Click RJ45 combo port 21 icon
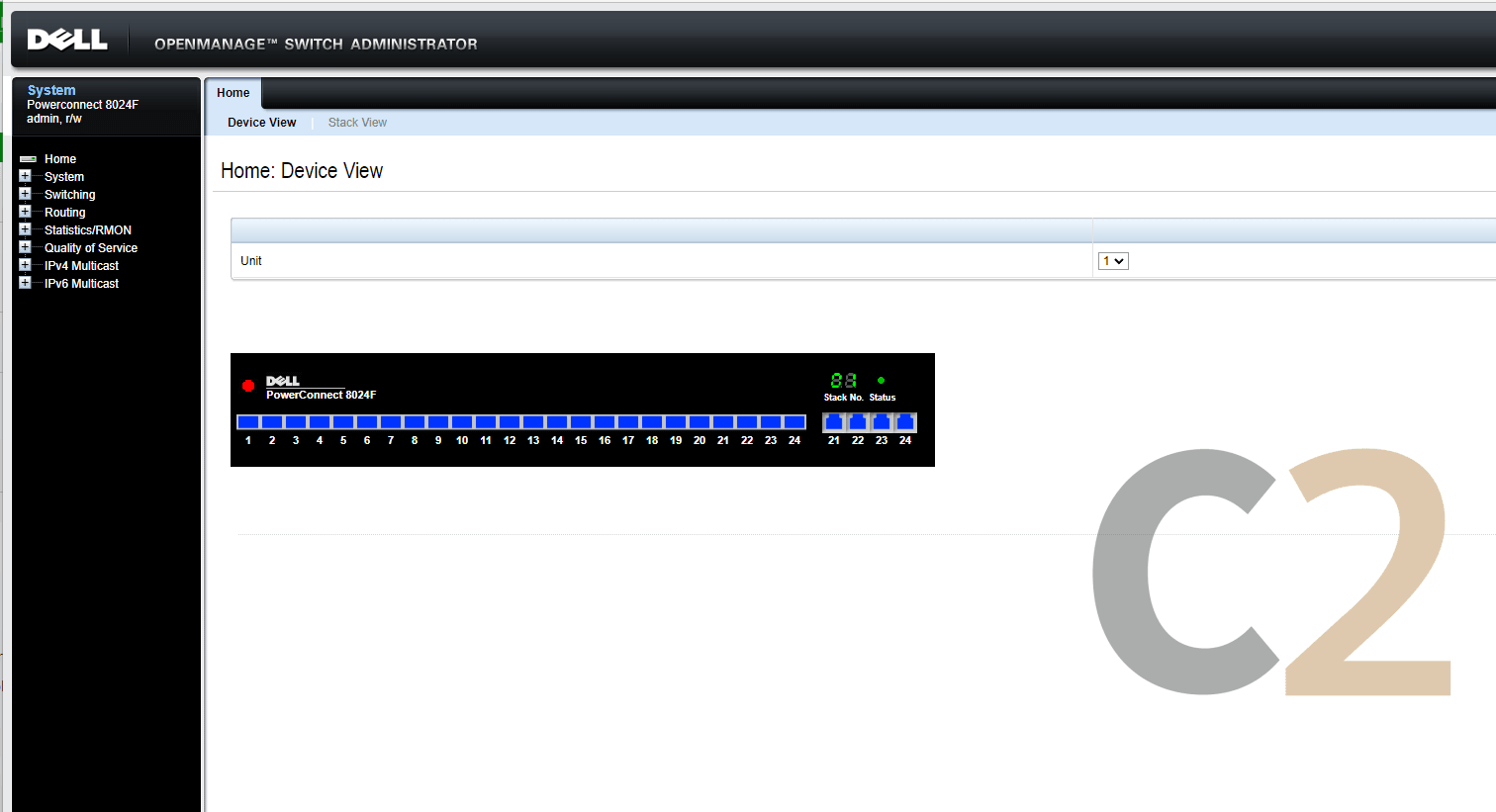 834,422
